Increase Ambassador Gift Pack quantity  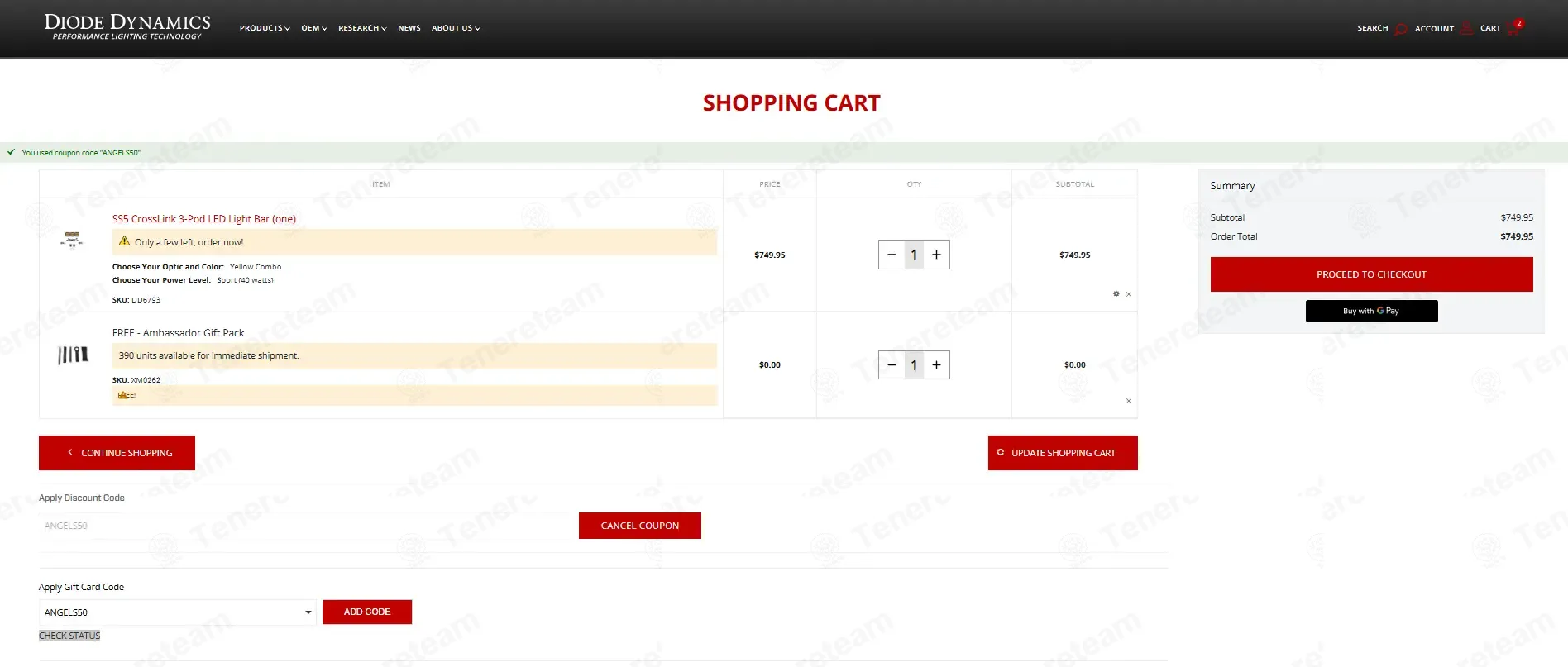coord(936,364)
